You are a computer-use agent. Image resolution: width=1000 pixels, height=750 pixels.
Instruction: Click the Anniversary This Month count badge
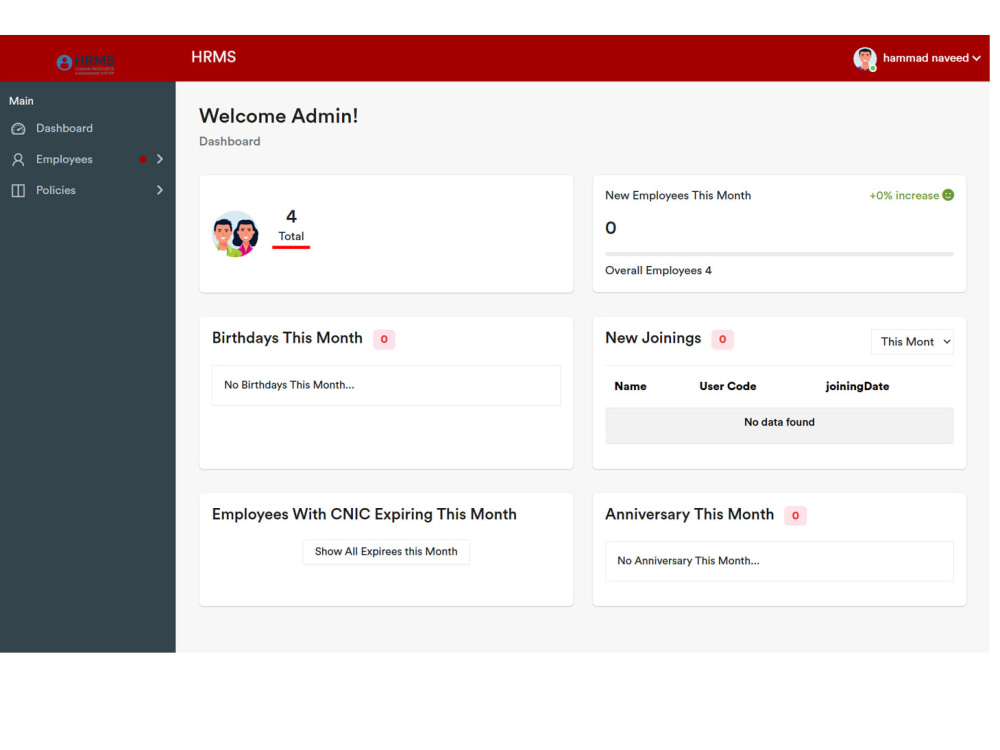pos(795,515)
